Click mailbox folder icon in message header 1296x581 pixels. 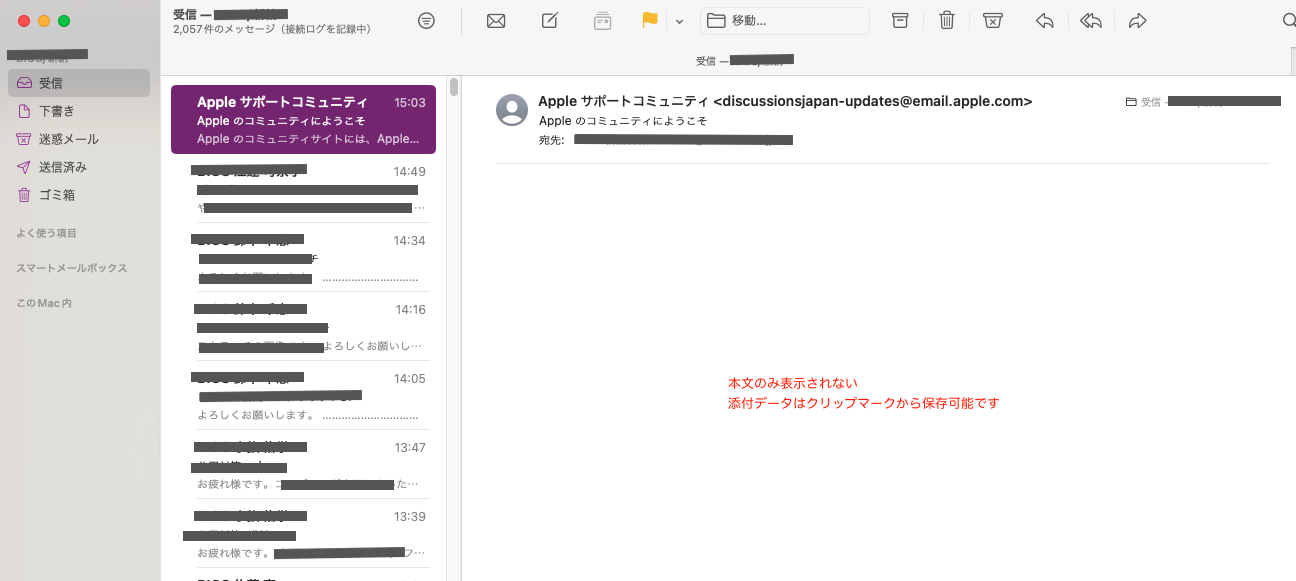tap(1131, 102)
